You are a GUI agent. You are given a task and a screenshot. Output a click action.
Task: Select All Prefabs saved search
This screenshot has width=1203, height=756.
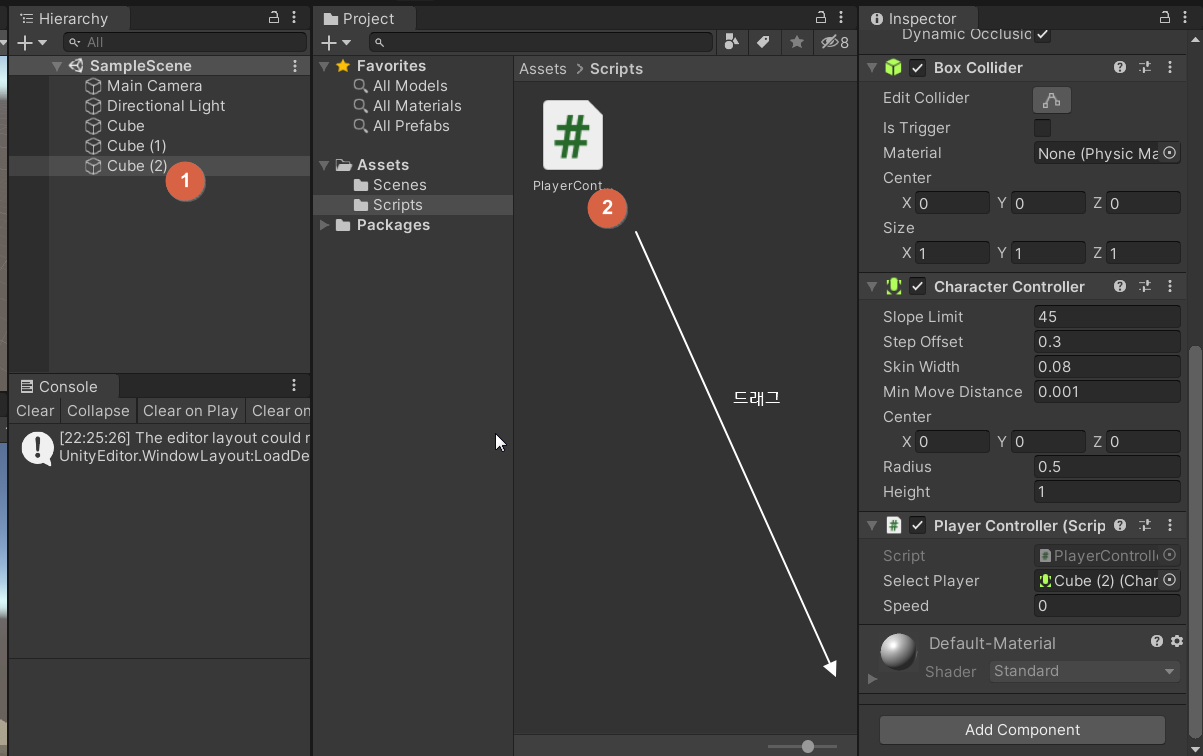[x=401, y=126]
